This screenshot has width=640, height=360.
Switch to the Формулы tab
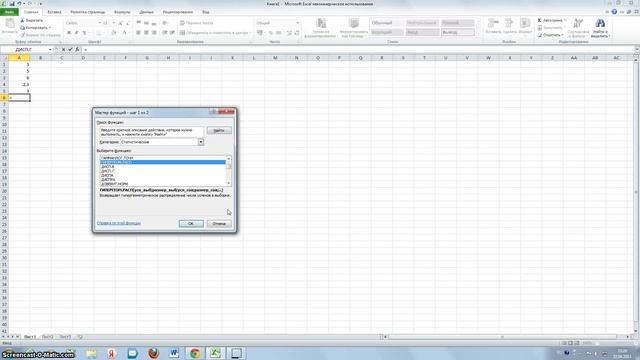point(122,12)
